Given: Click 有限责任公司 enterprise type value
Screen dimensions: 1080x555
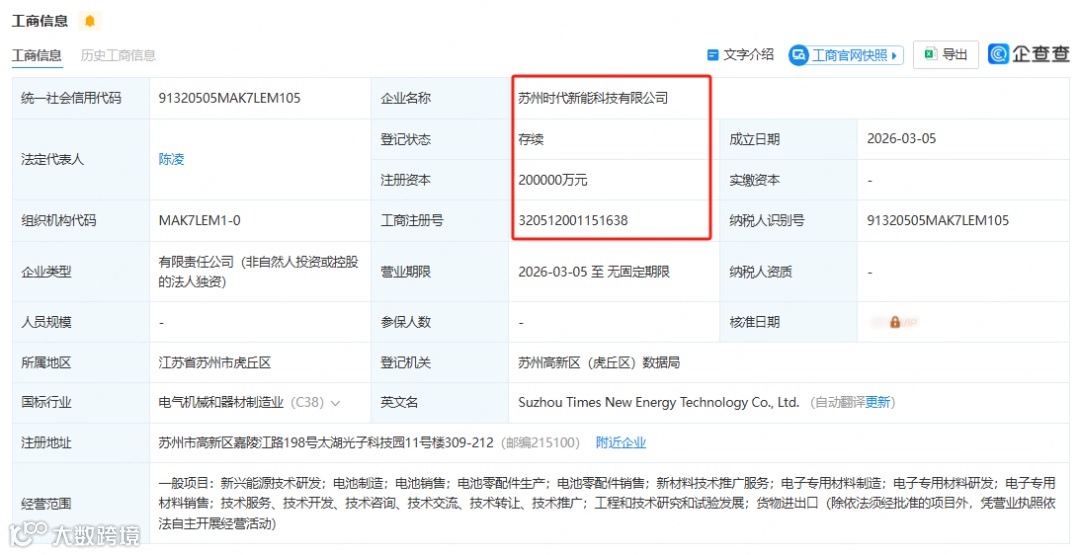Looking at the screenshot, I should (258, 271).
